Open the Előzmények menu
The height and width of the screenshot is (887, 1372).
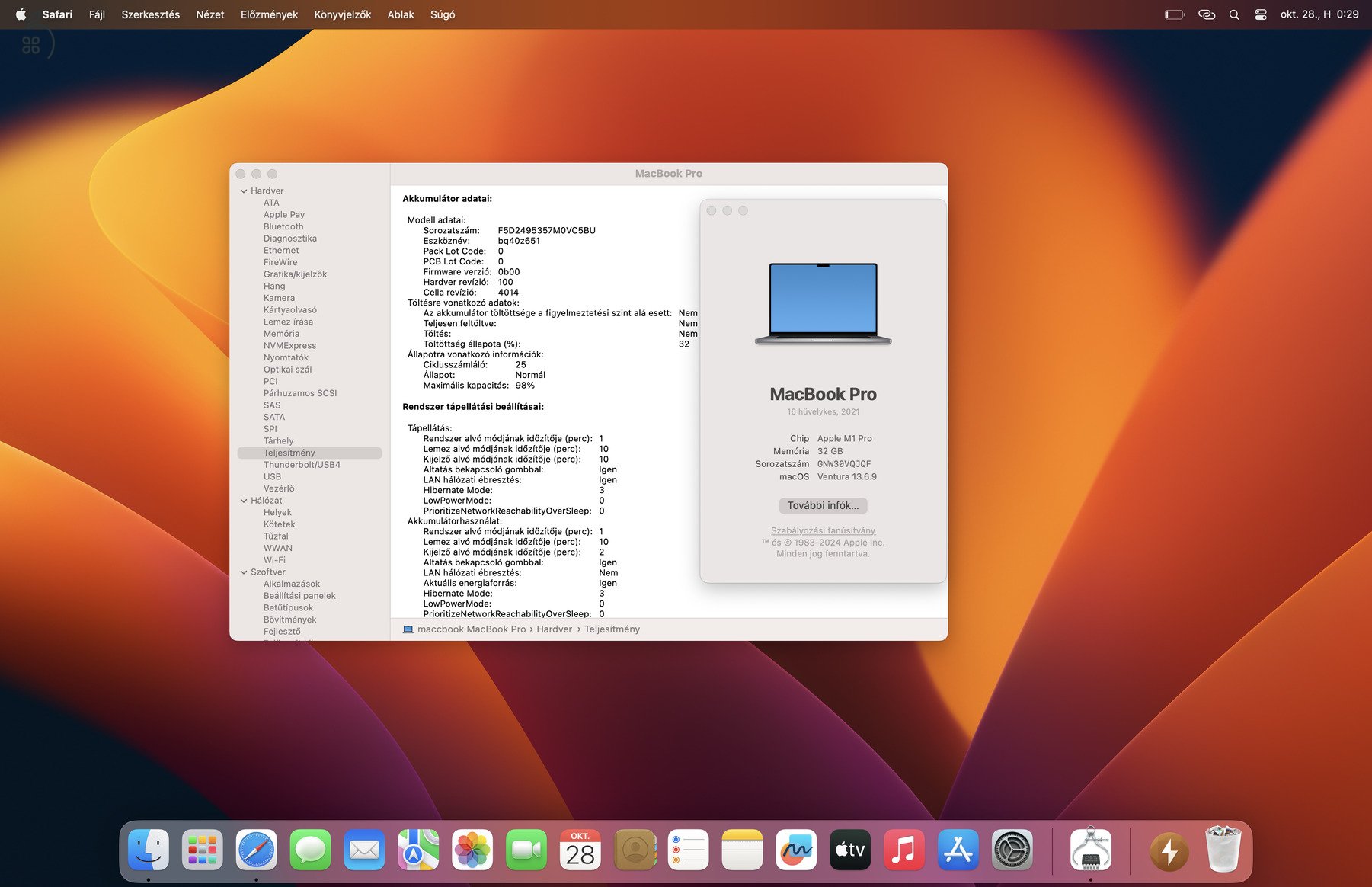tap(269, 14)
